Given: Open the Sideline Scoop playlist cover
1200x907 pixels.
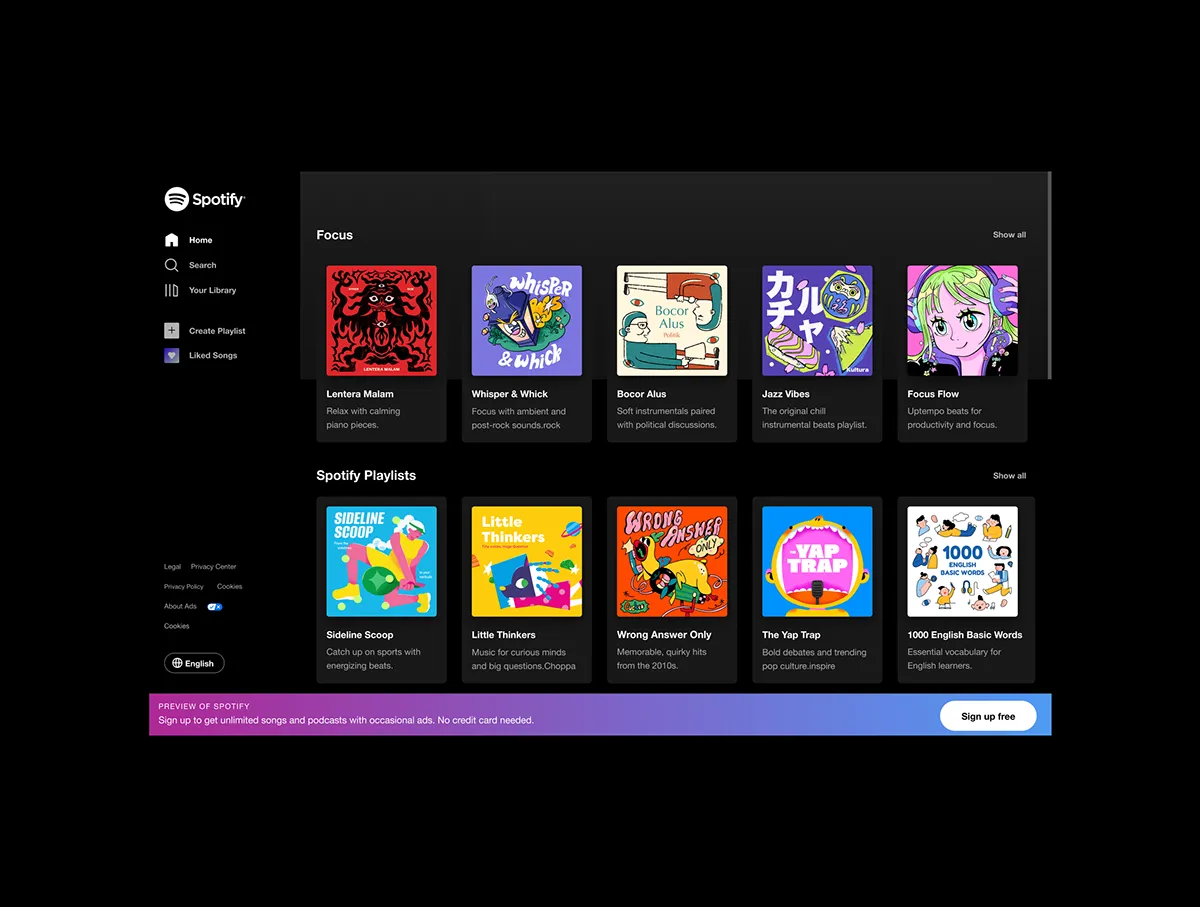Looking at the screenshot, I should [x=382, y=561].
